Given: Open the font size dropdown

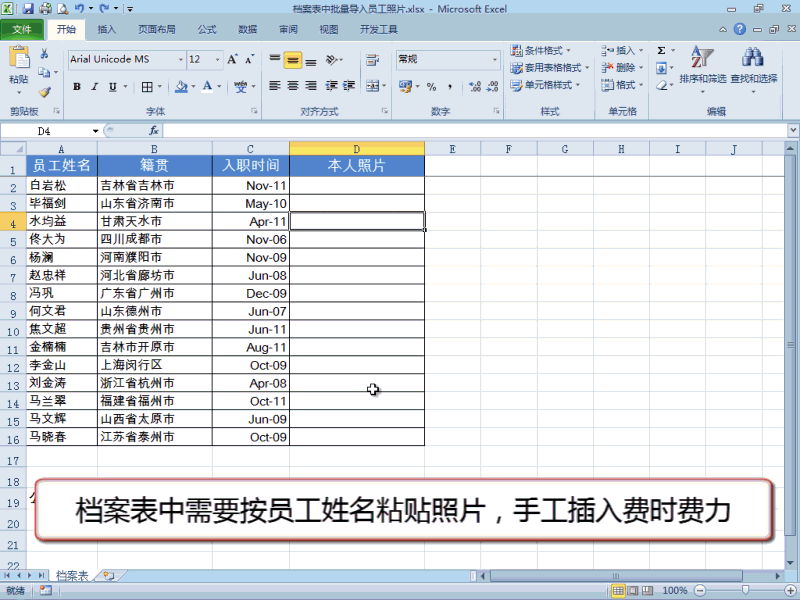Looking at the screenshot, I should coord(215,59).
